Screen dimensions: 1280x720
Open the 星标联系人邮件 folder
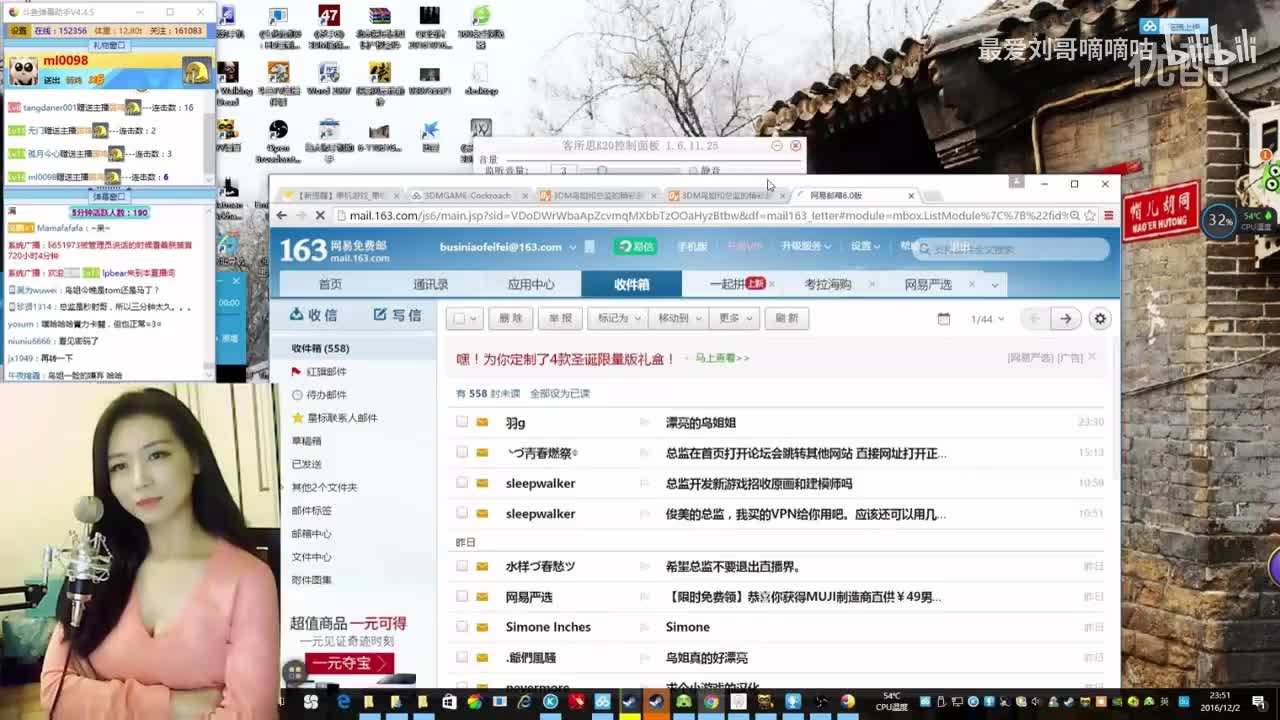(341, 417)
